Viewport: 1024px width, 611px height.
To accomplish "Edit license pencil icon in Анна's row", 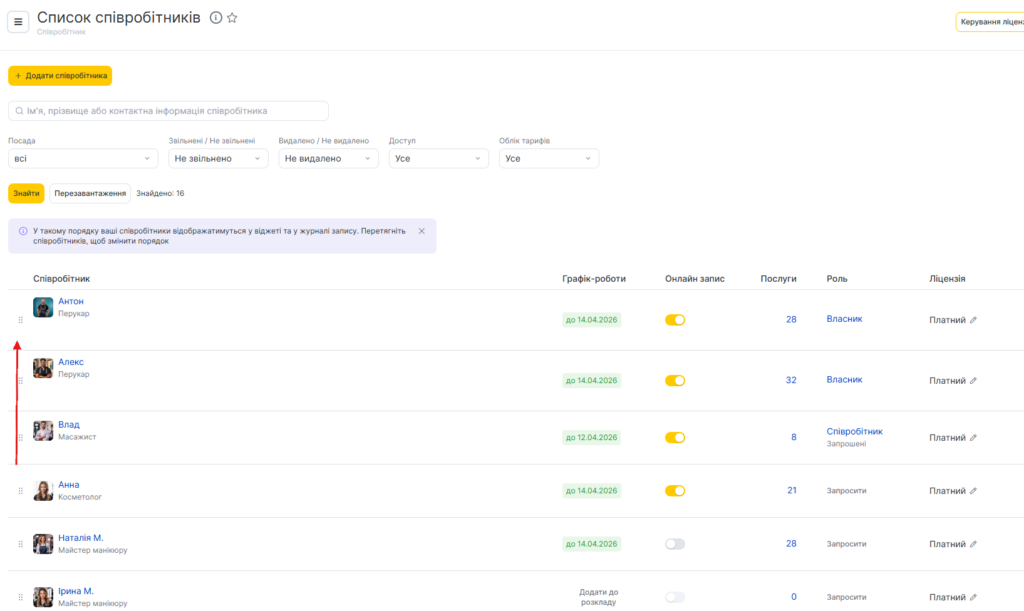I will point(974,491).
